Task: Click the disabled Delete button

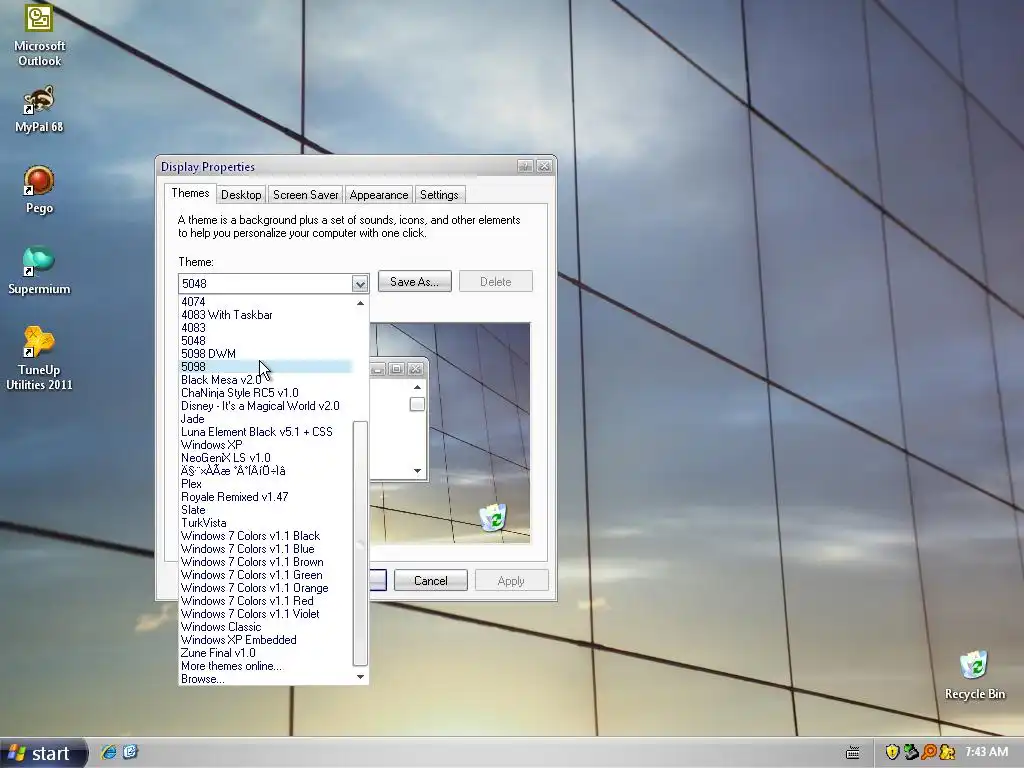Action: [x=496, y=281]
